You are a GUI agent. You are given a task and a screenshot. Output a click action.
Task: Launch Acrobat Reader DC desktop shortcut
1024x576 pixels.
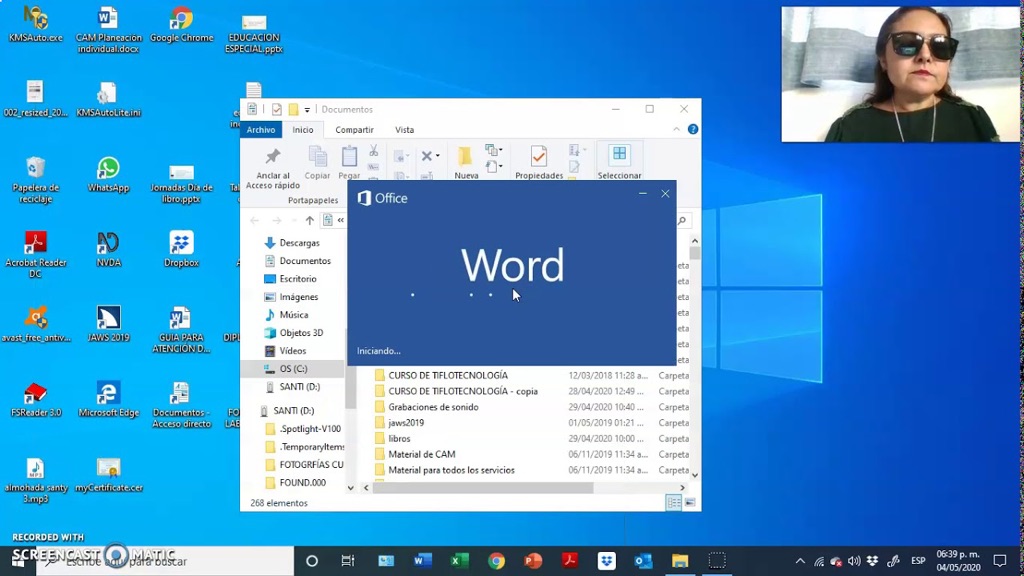click(36, 255)
